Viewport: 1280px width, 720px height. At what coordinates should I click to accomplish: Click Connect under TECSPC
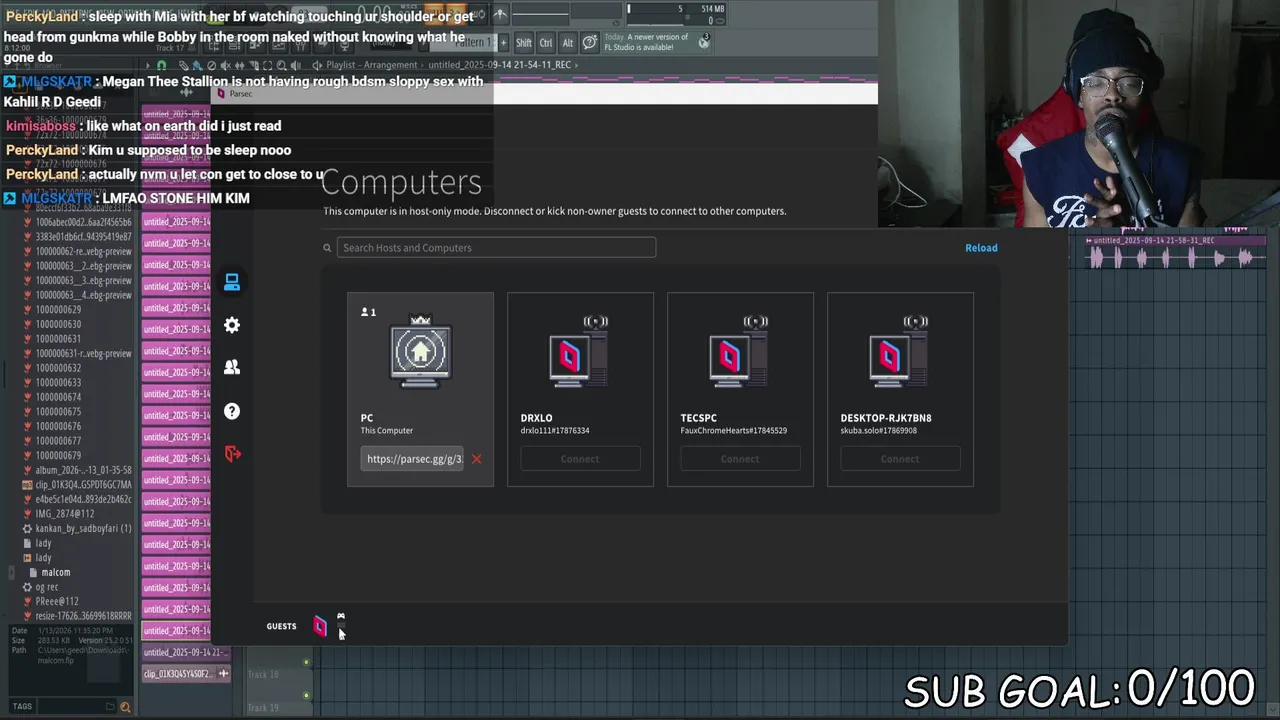(740, 459)
